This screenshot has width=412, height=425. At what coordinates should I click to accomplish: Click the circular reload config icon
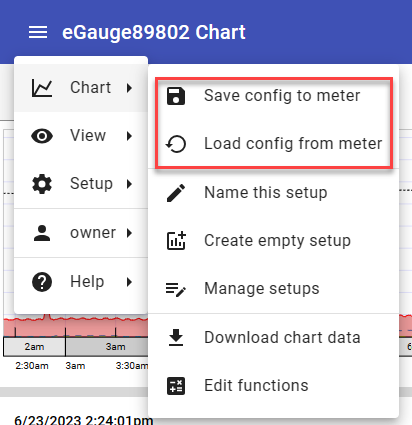tap(176, 144)
